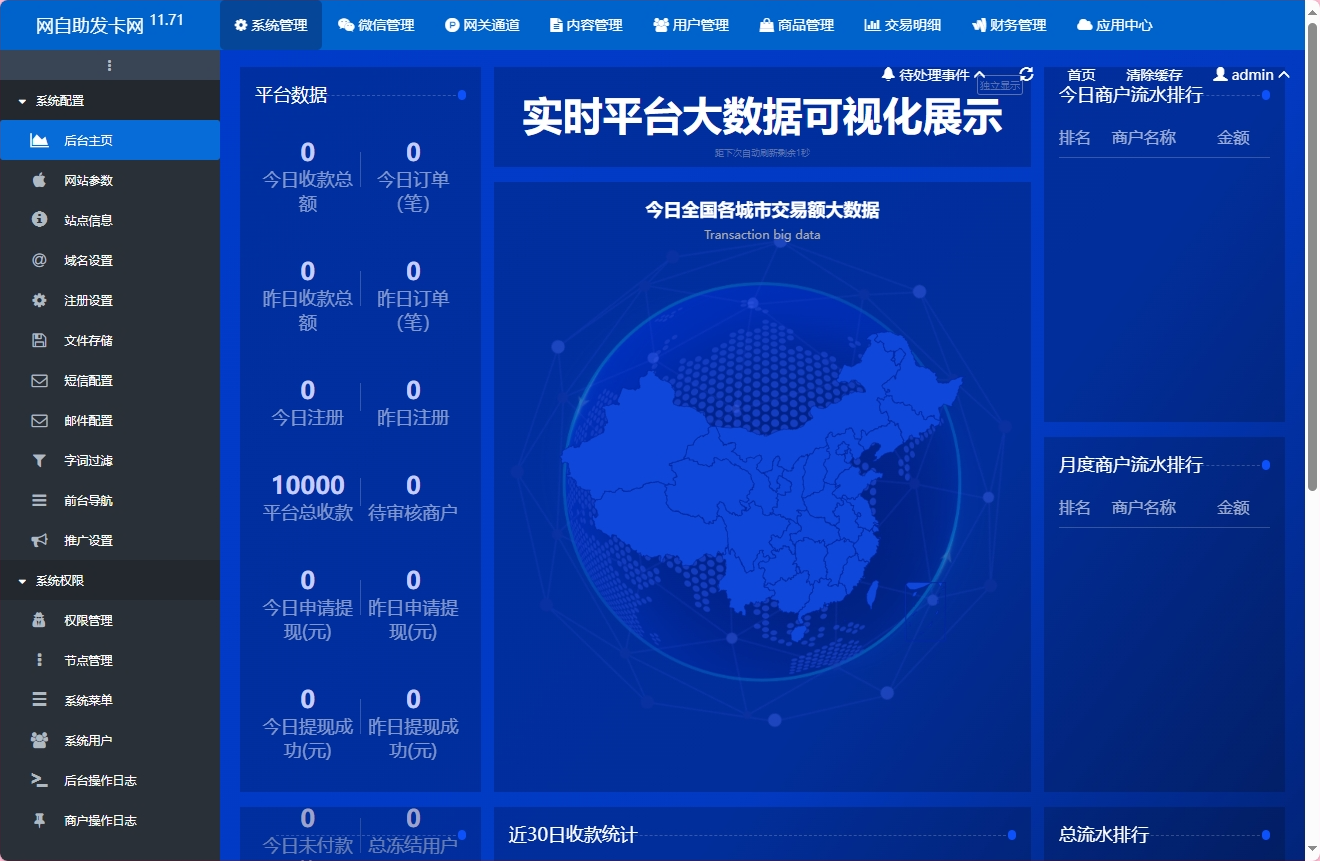Open the 系统管理 top menu

271,25
